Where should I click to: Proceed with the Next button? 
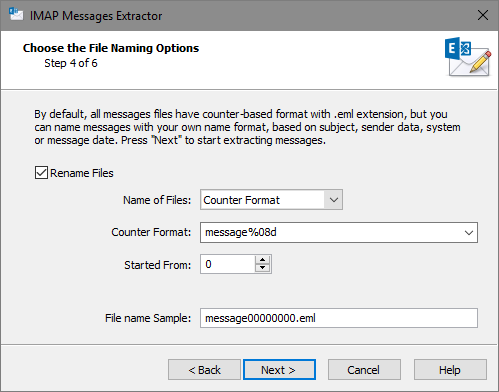pyautogui.click(x=279, y=370)
